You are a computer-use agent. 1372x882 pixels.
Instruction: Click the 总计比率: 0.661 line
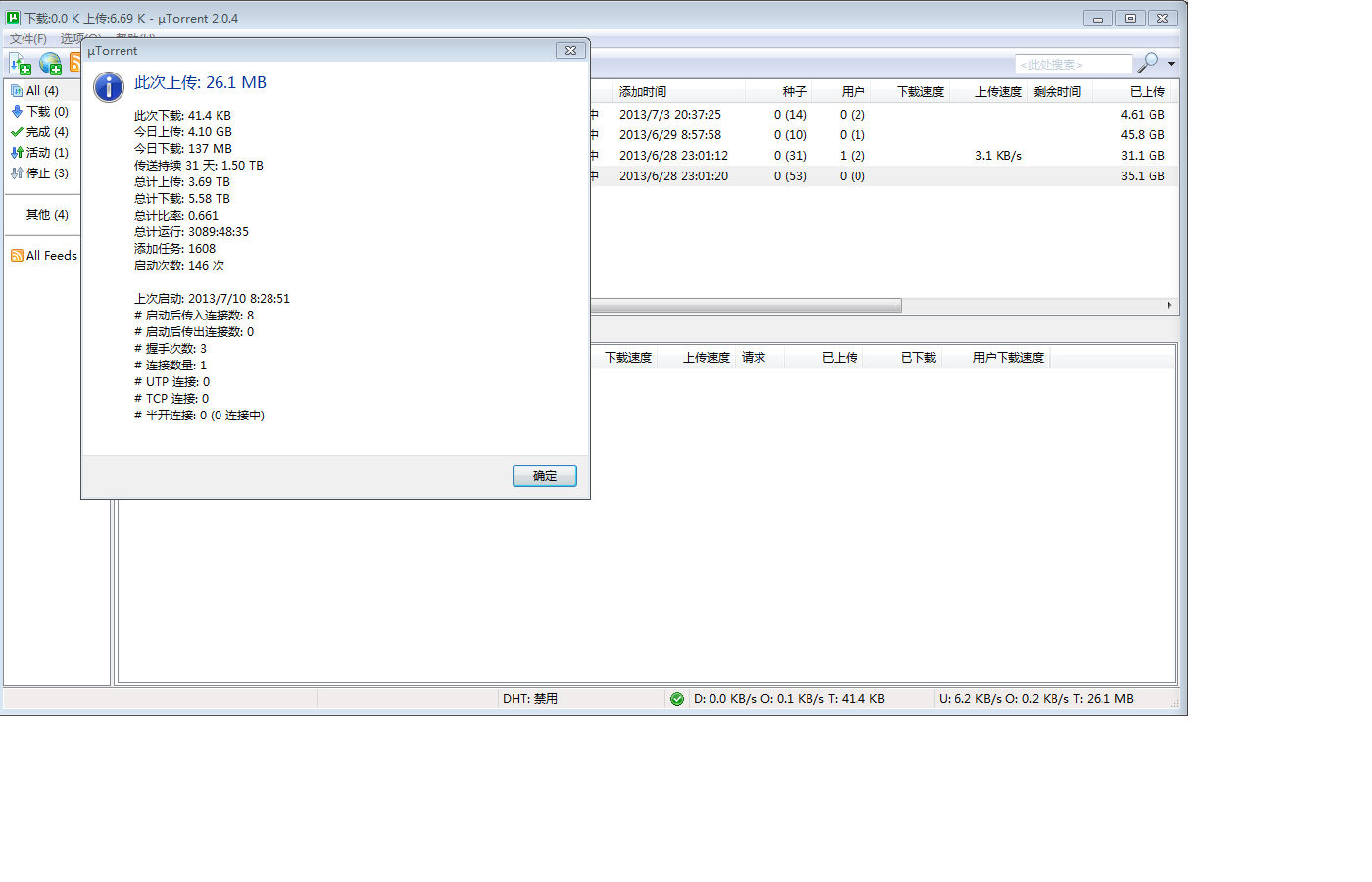tap(176, 216)
